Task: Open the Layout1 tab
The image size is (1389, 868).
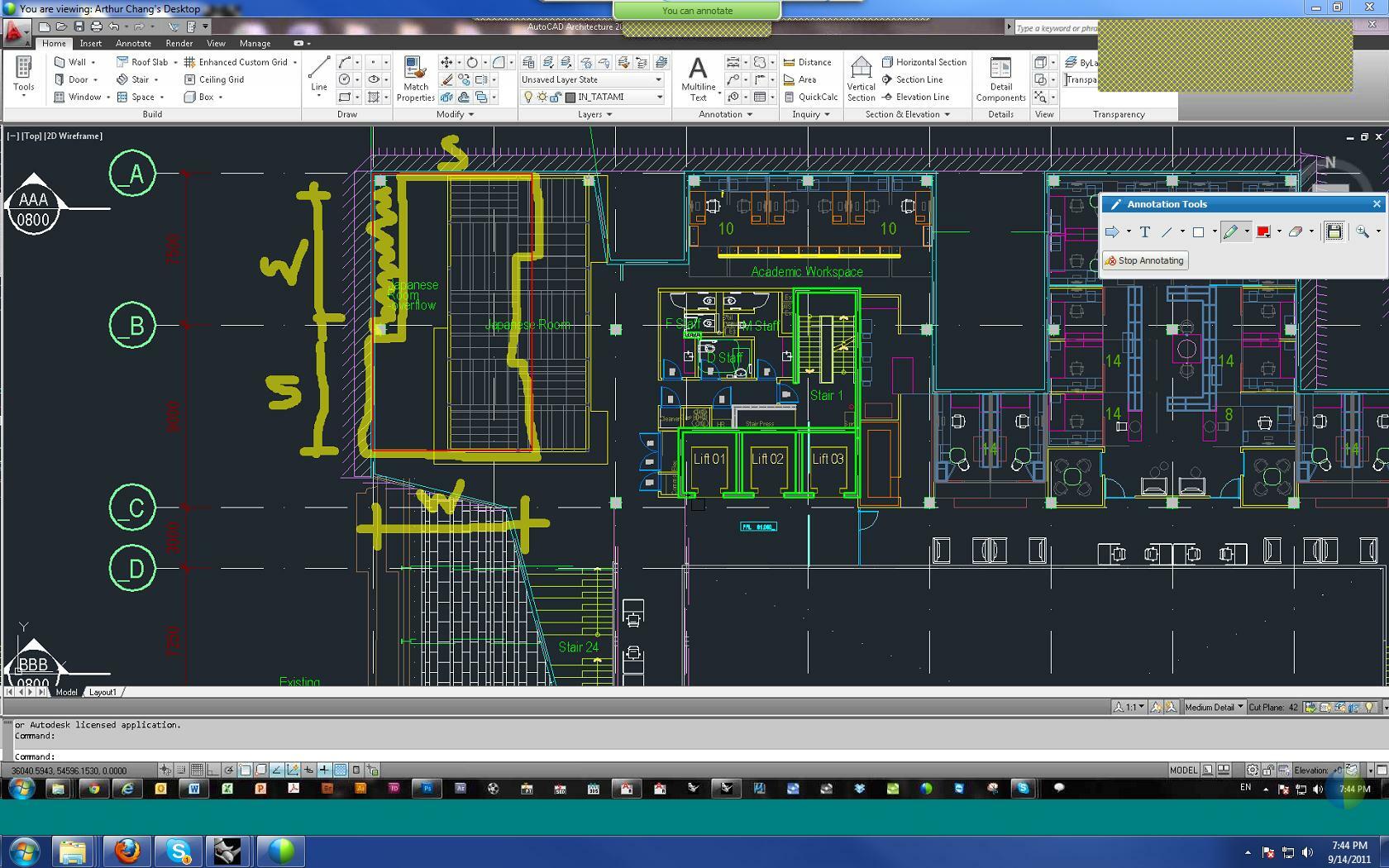Action: pyautogui.click(x=103, y=692)
